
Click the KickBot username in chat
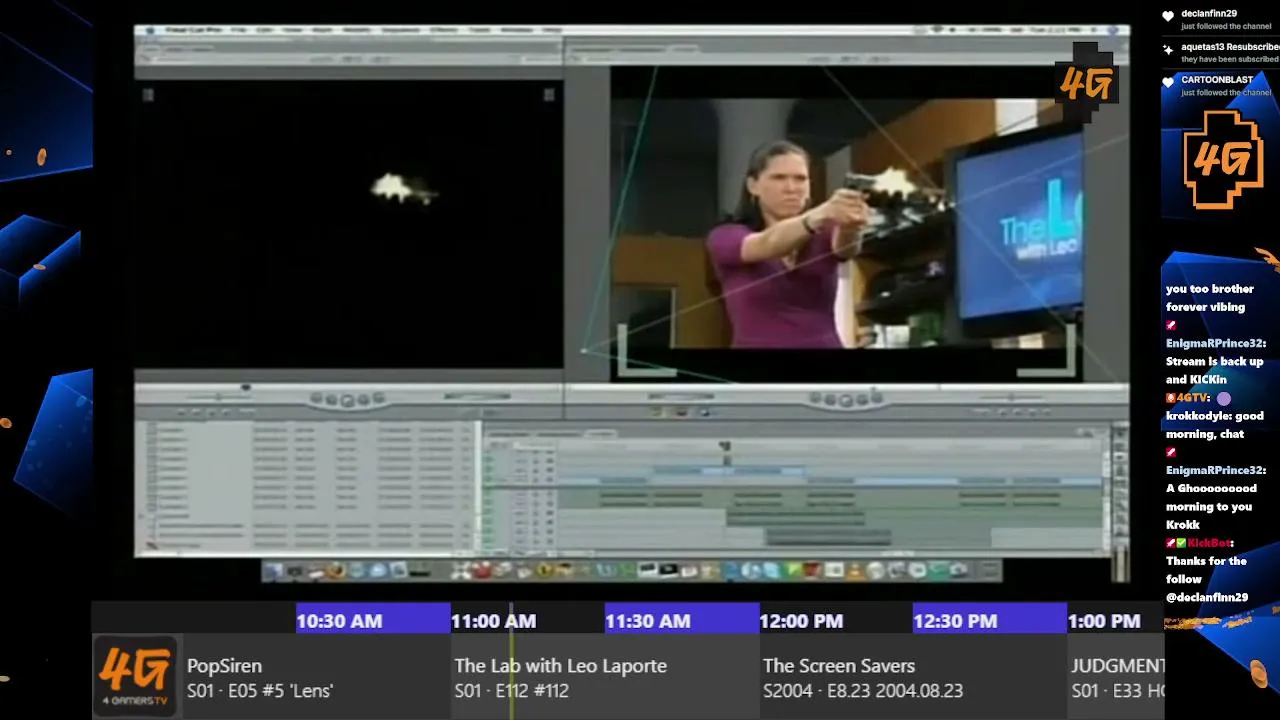click(x=1209, y=543)
